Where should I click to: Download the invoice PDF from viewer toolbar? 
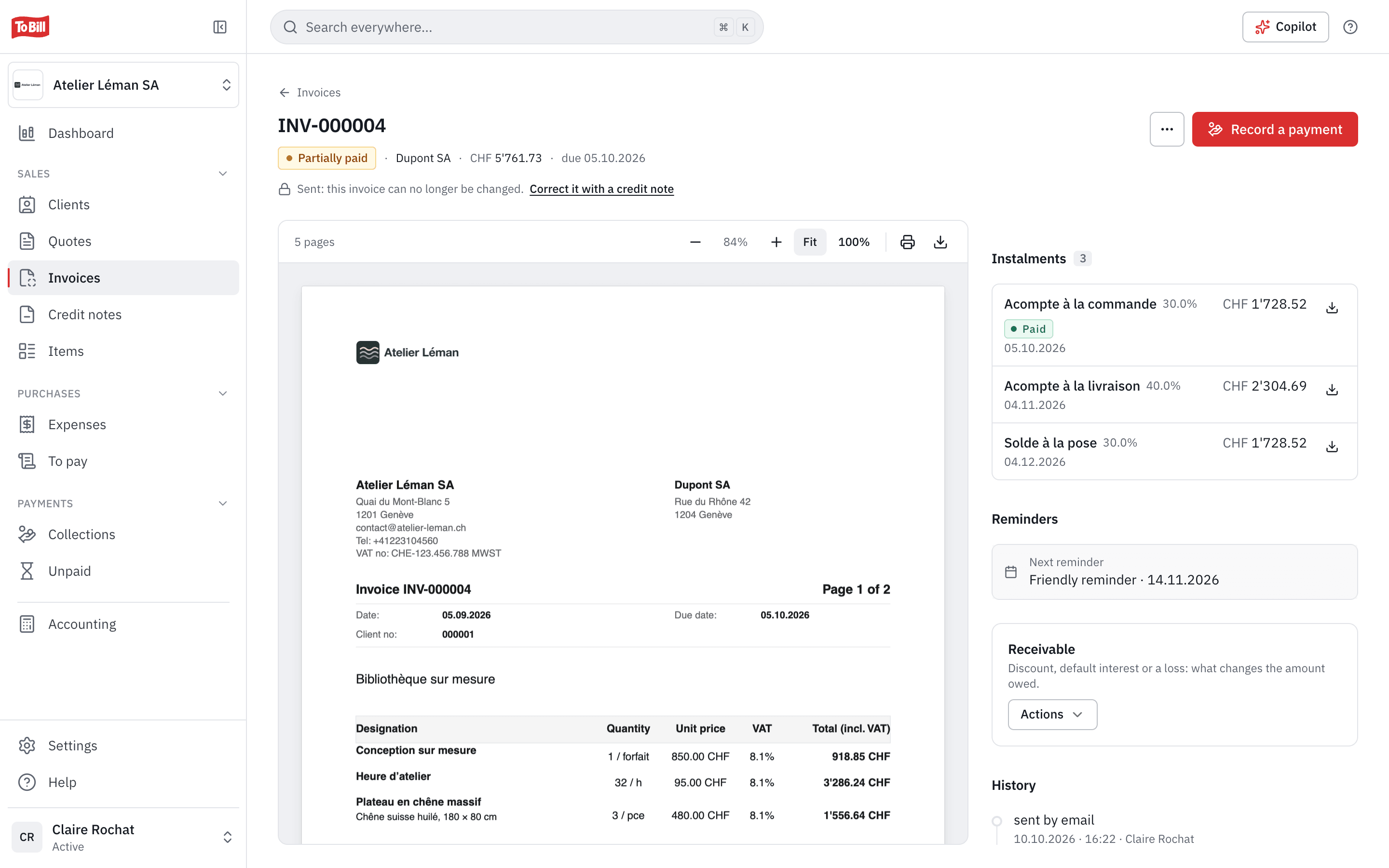(x=940, y=242)
